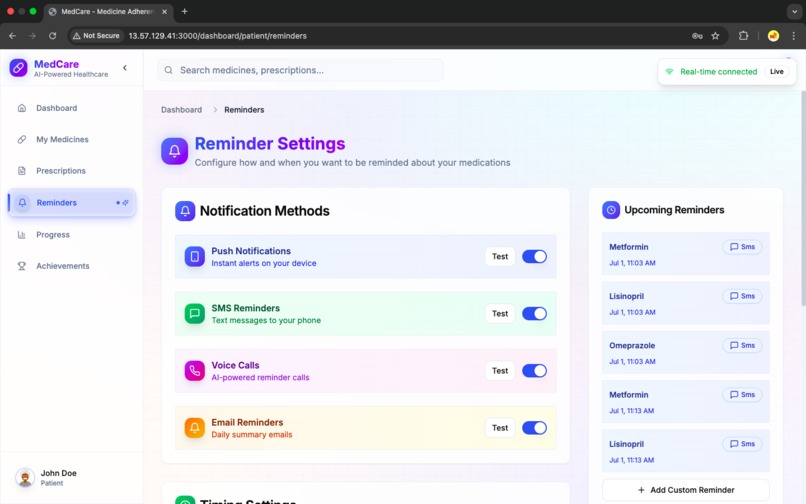Click the Dashboard home icon in sidebar

(x=22, y=108)
